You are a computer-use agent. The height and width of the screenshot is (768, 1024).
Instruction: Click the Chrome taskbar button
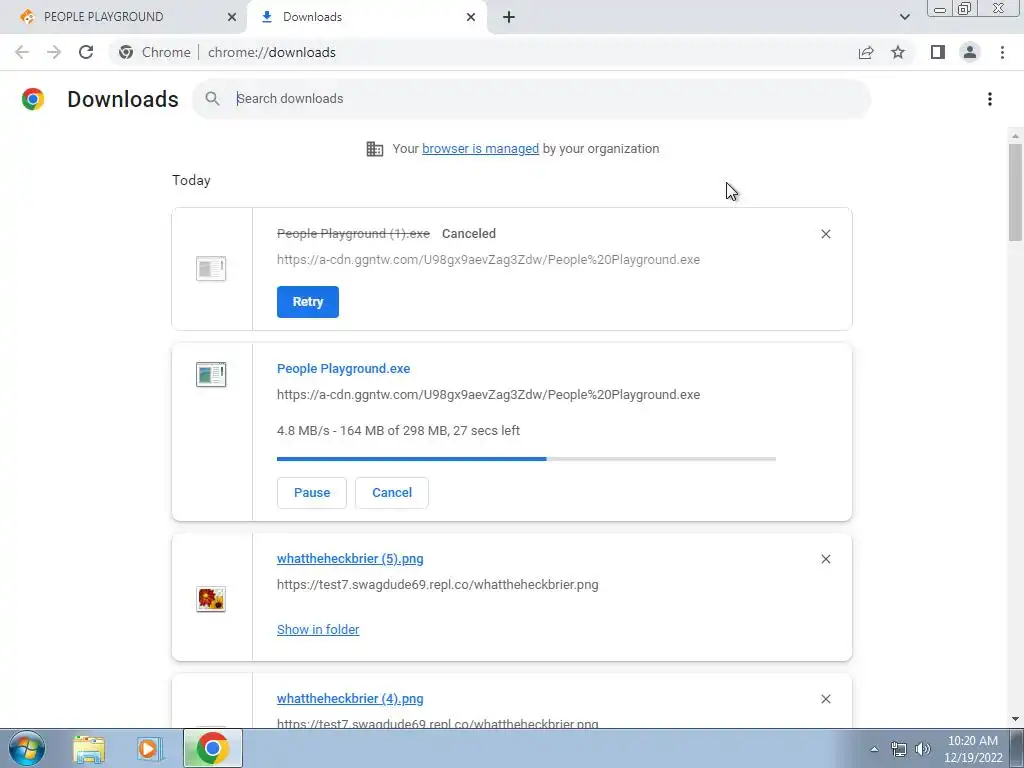[x=212, y=748]
